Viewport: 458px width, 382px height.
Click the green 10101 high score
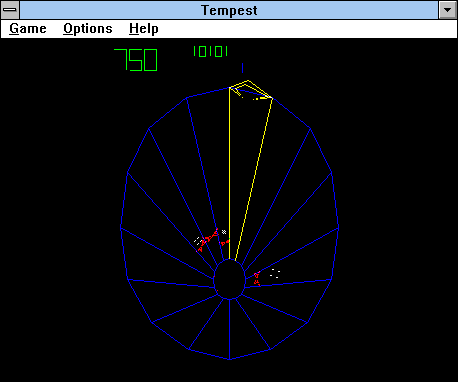pos(211,52)
